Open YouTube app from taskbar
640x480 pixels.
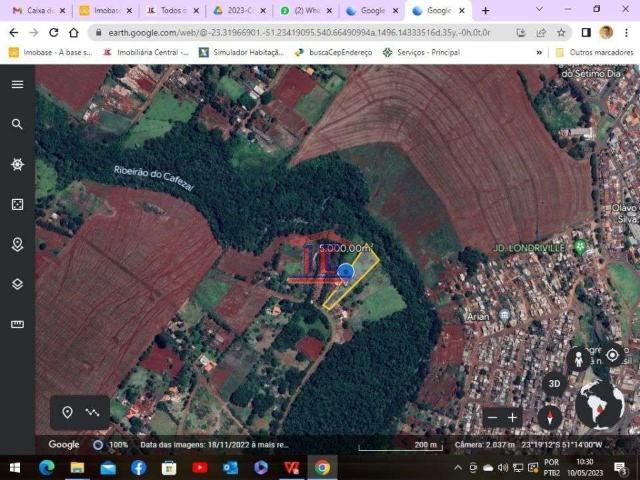[x=200, y=467]
